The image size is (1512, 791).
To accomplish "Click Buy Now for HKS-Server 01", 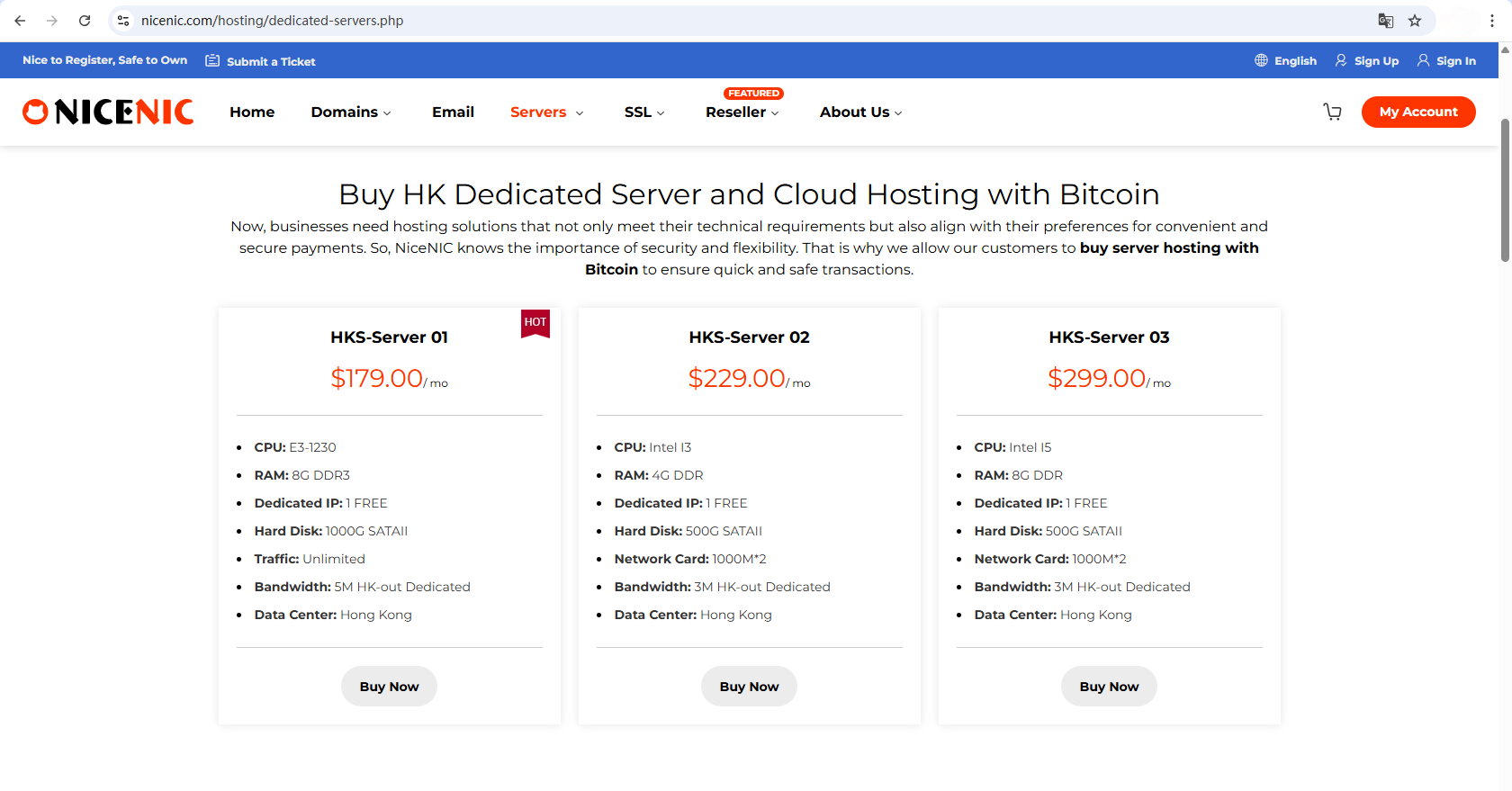I will pos(389,687).
